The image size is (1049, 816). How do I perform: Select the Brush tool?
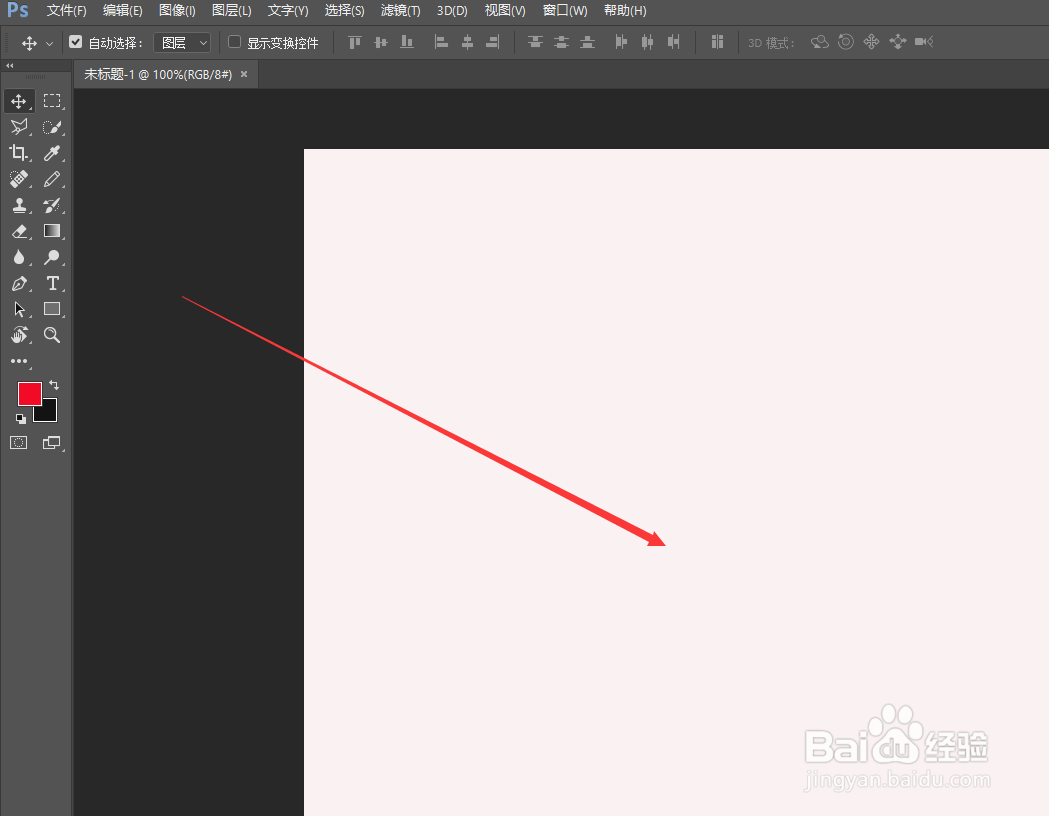pos(52,179)
